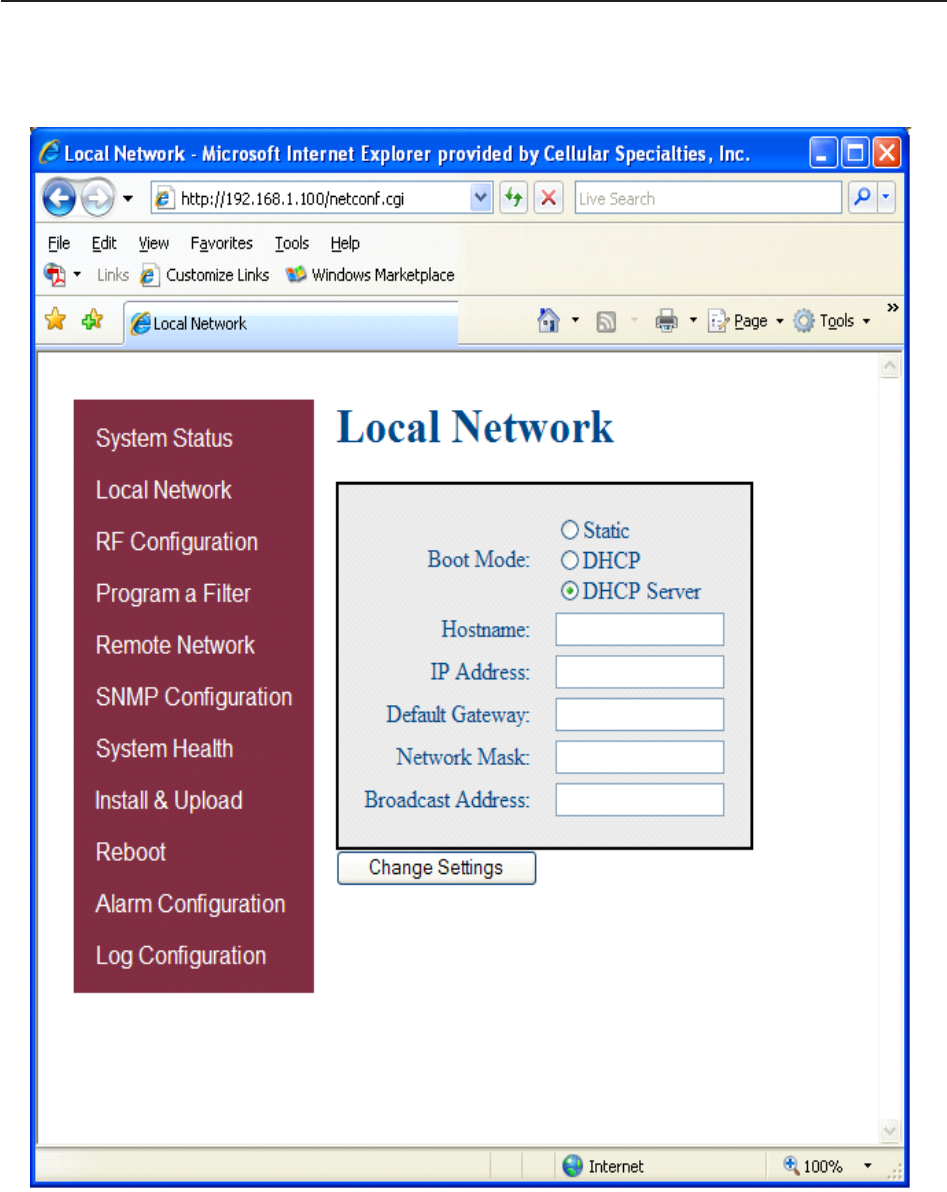Click the Live Search box
The height and width of the screenshot is (1192, 947).
pyautogui.click(x=708, y=198)
